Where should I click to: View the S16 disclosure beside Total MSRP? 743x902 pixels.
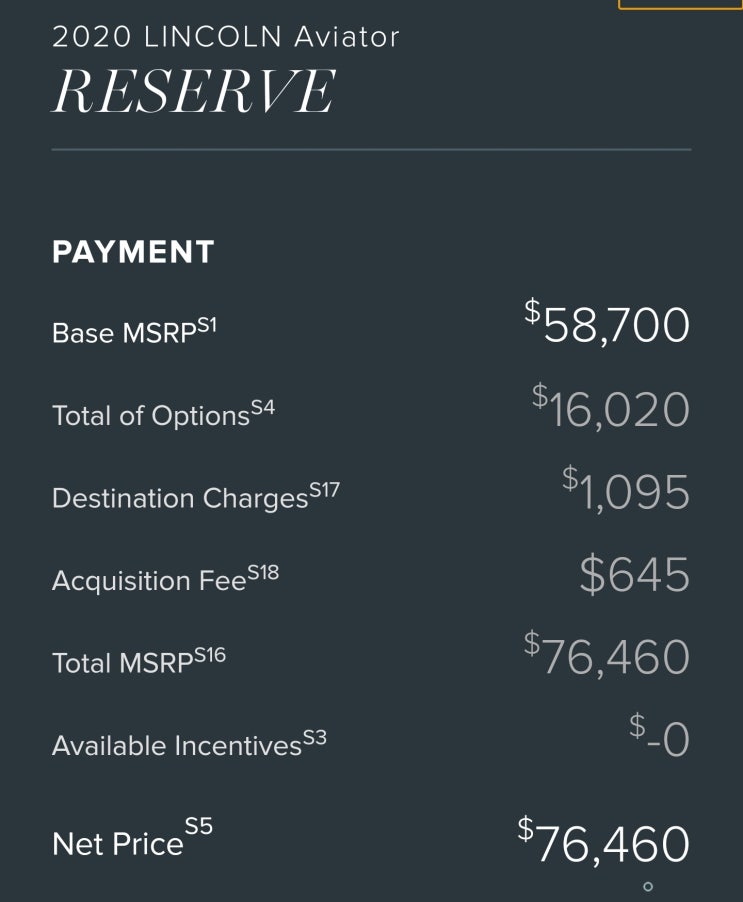pyautogui.click(x=210, y=655)
